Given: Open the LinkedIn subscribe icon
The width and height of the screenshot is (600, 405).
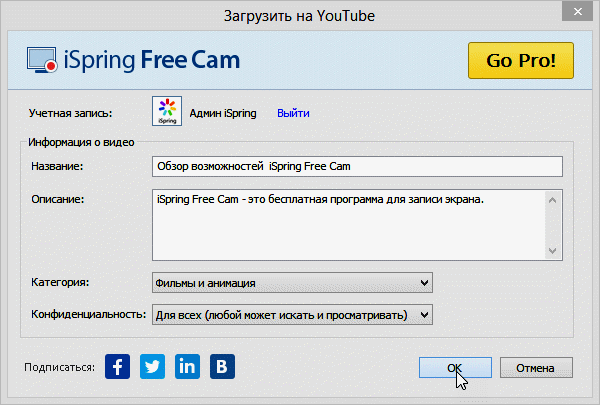Looking at the screenshot, I should (188, 367).
